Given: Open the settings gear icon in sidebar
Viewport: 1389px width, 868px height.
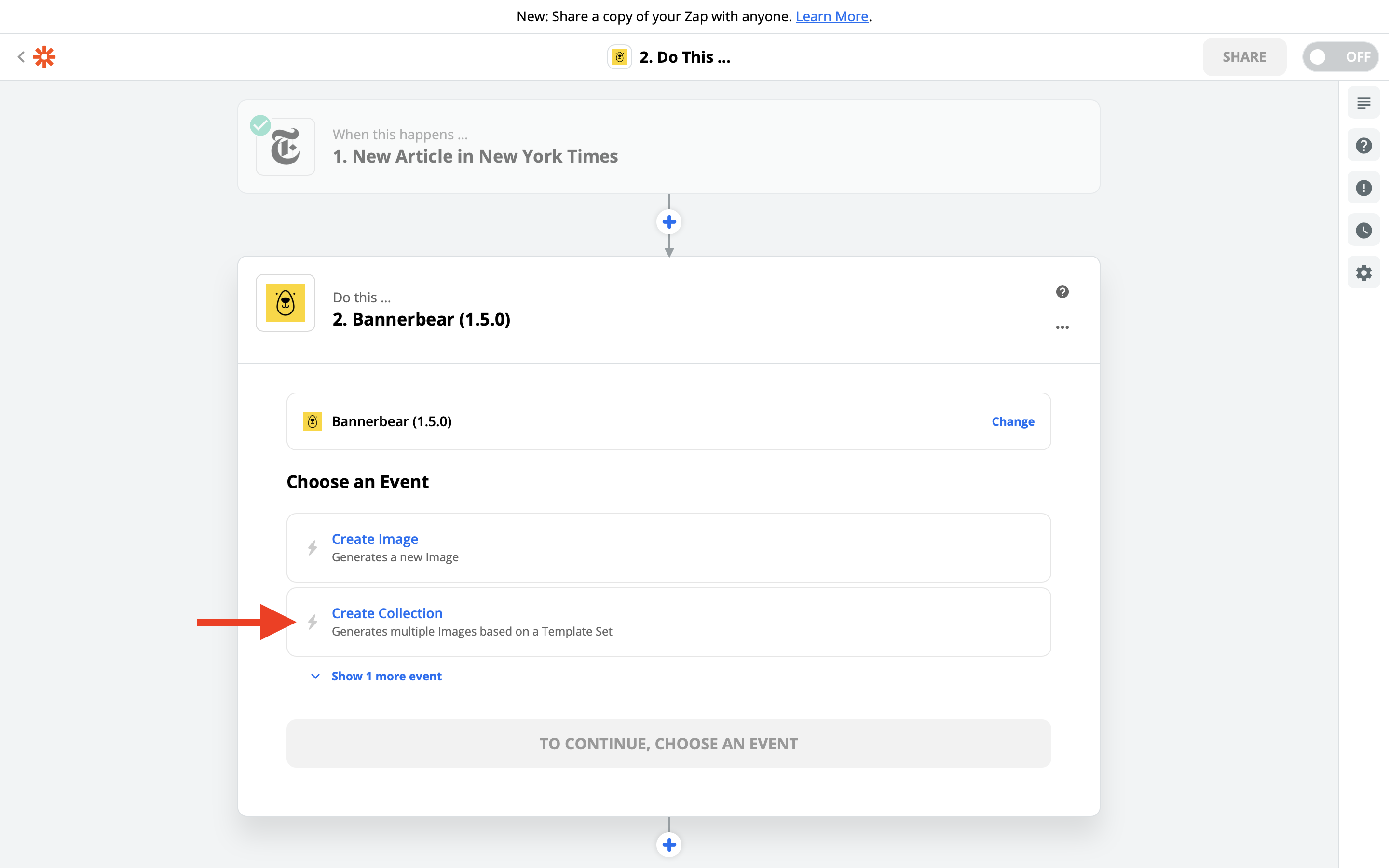Looking at the screenshot, I should tap(1364, 272).
